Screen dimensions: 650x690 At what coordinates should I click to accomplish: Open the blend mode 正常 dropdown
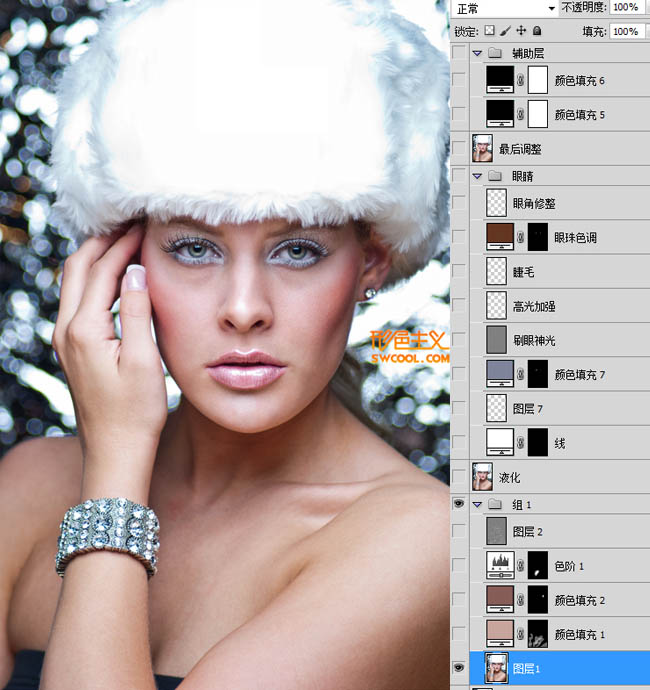click(x=505, y=8)
